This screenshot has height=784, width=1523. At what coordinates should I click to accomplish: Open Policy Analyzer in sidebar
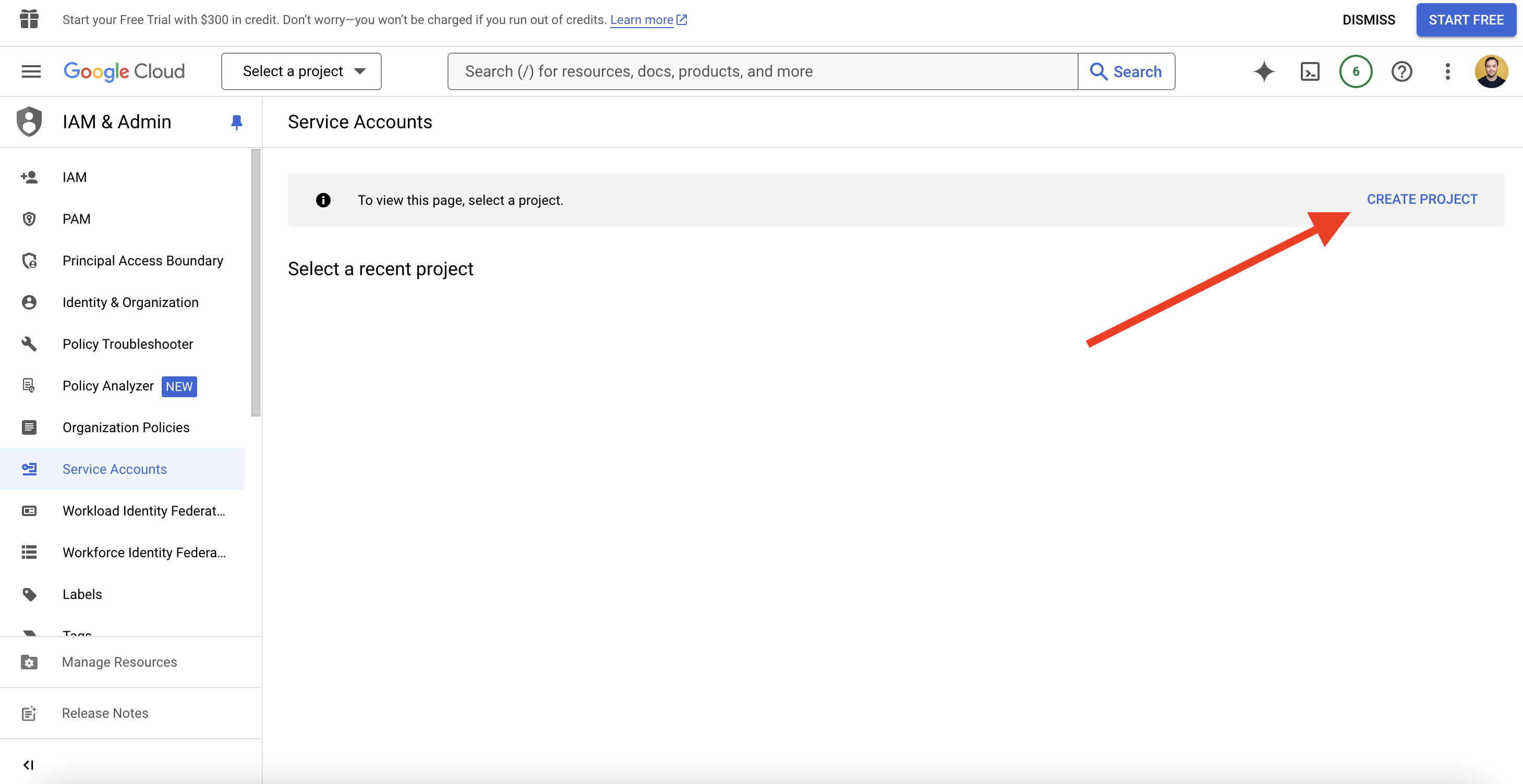(108, 386)
